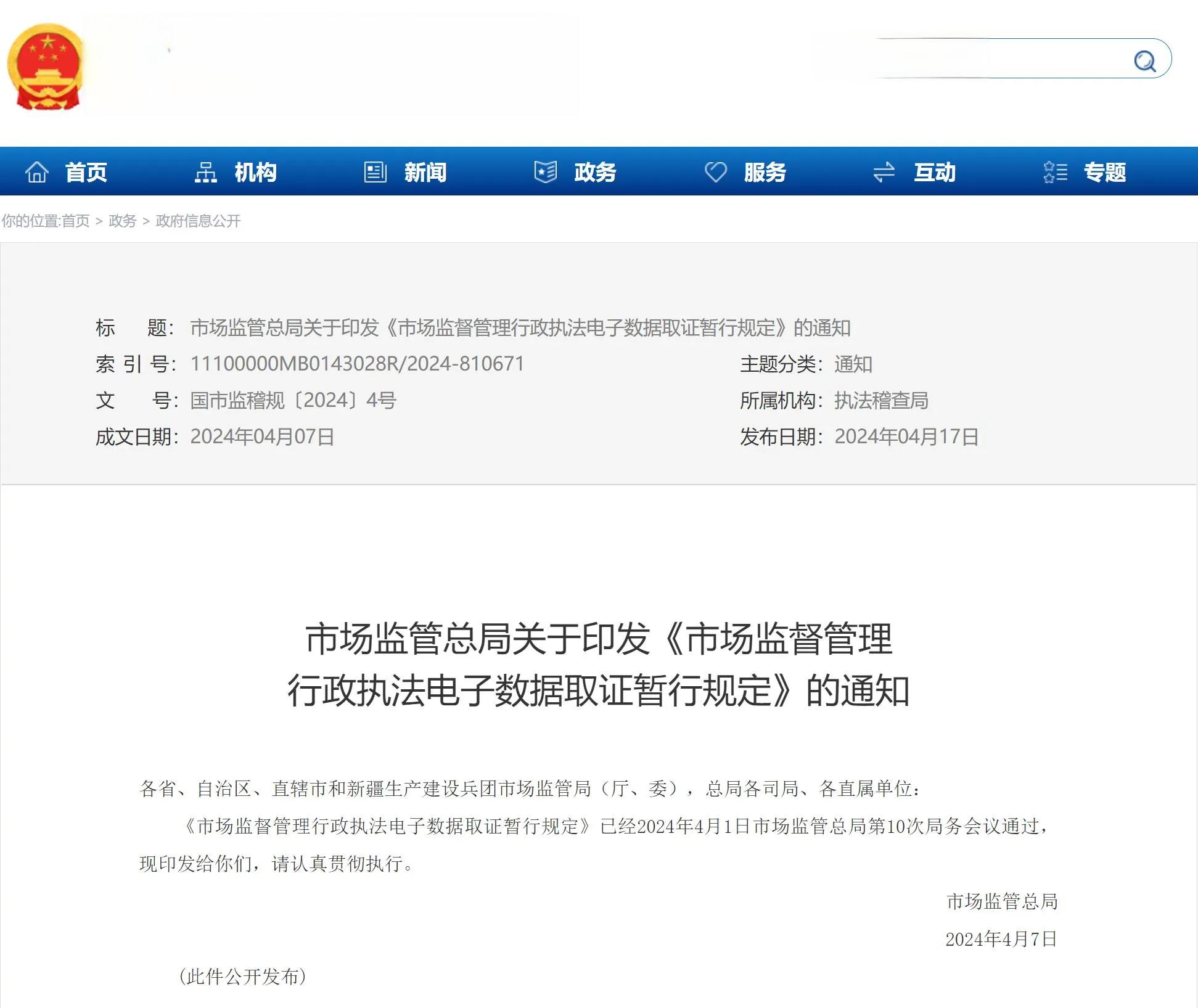Select the 互动 navigation item
The height and width of the screenshot is (1008, 1198).
click(x=935, y=172)
